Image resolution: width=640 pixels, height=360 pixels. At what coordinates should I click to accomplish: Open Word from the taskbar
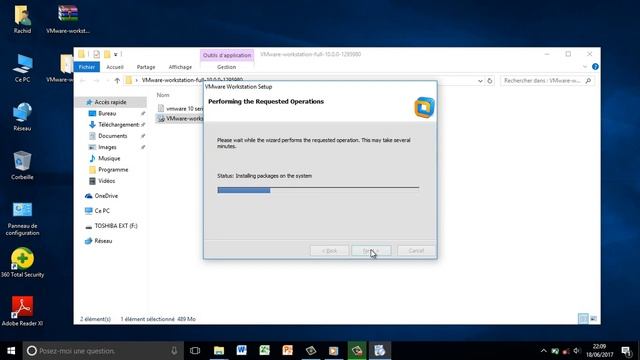point(242,351)
